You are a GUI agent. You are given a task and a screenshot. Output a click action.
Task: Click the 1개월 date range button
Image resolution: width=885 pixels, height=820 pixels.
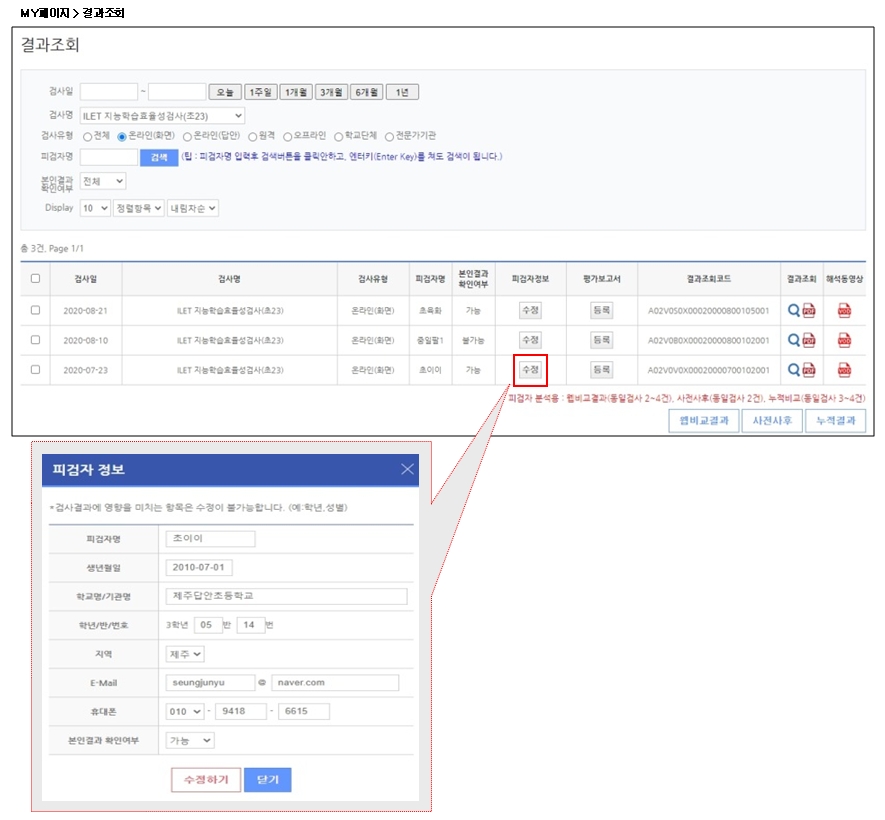pyautogui.click(x=296, y=92)
